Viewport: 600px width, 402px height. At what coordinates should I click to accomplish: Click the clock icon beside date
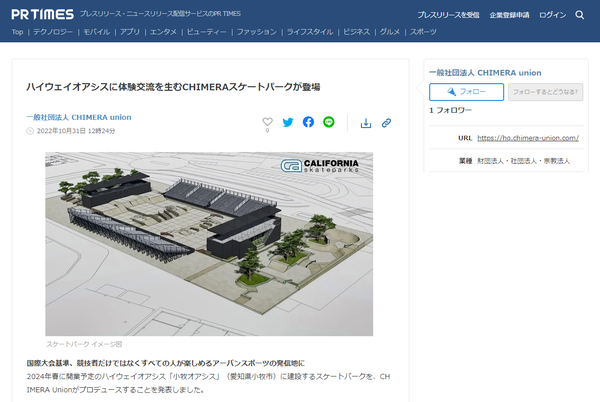tap(30, 131)
